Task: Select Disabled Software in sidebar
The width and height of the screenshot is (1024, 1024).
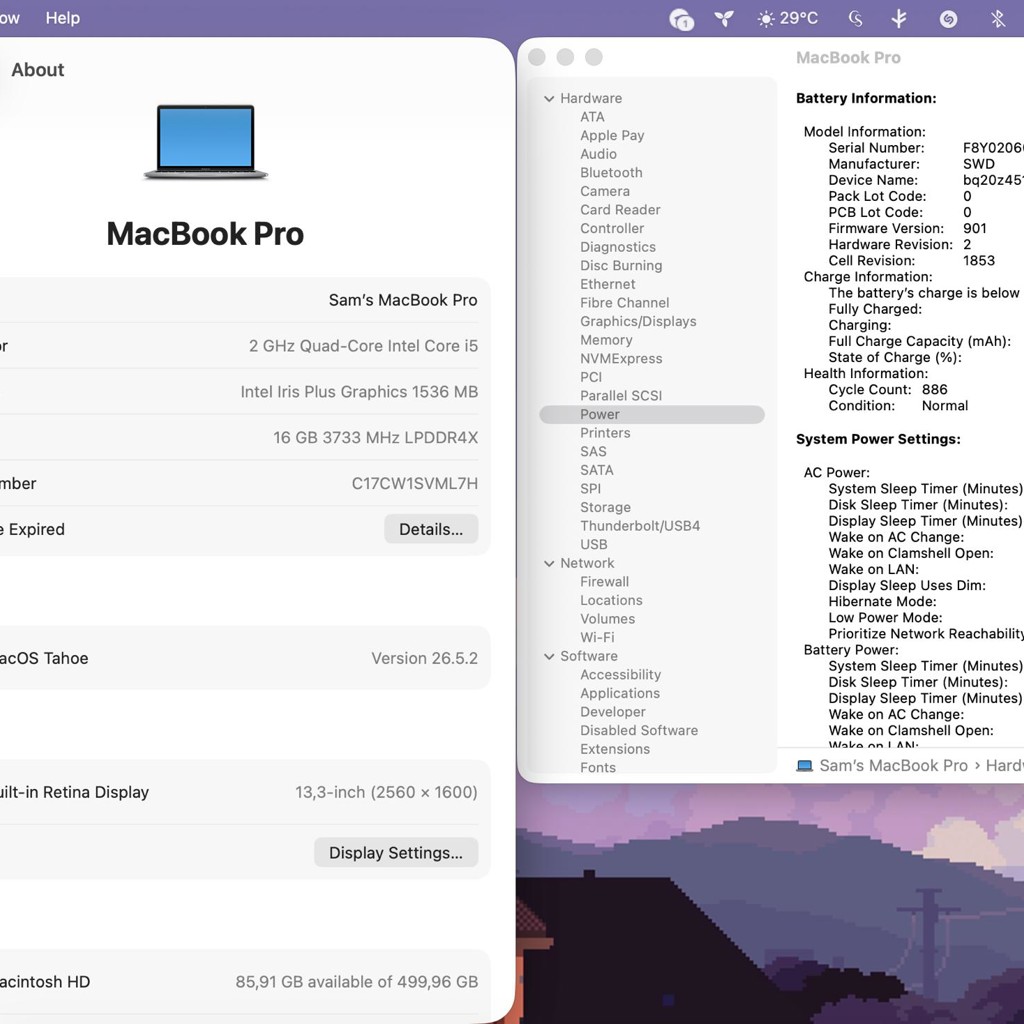Action: pos(639,731)
